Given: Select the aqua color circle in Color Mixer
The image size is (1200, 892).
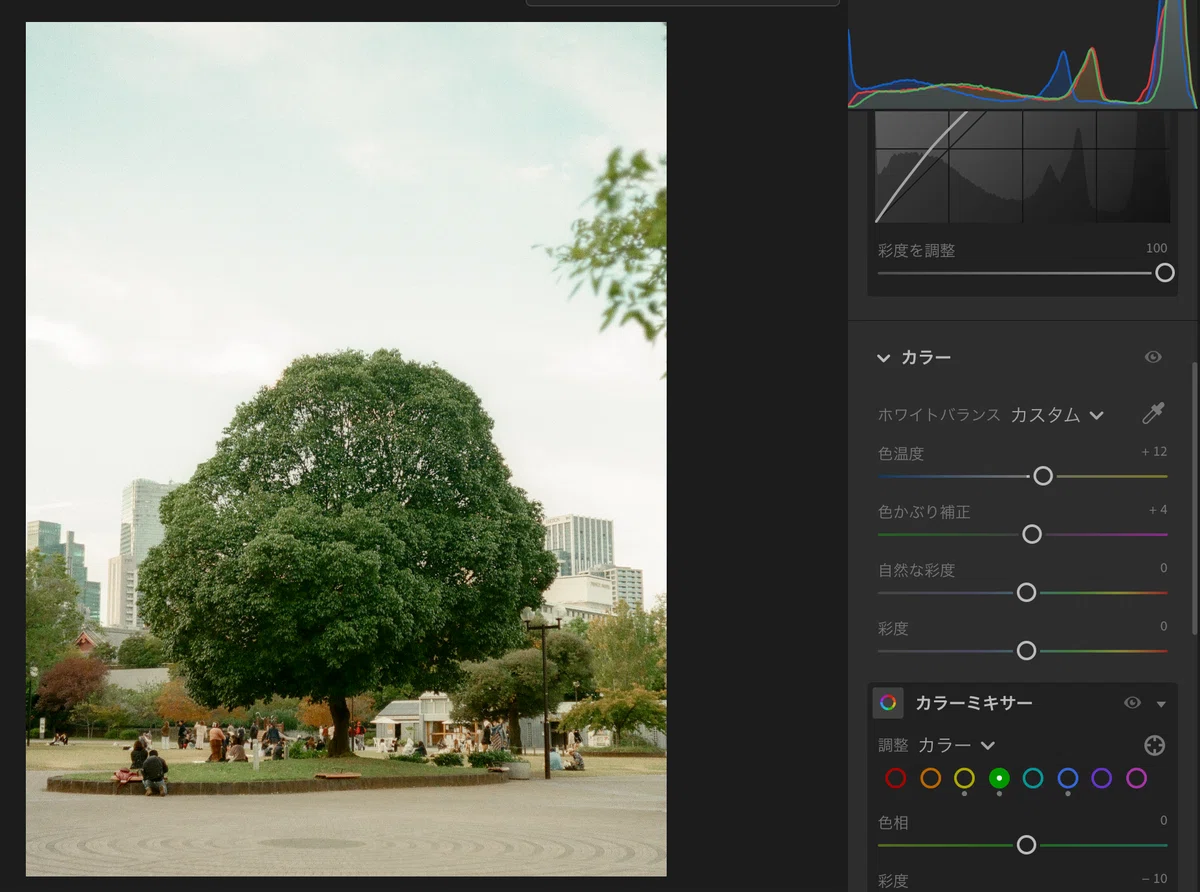Looking at the screenshot, I should point(1033,778).
